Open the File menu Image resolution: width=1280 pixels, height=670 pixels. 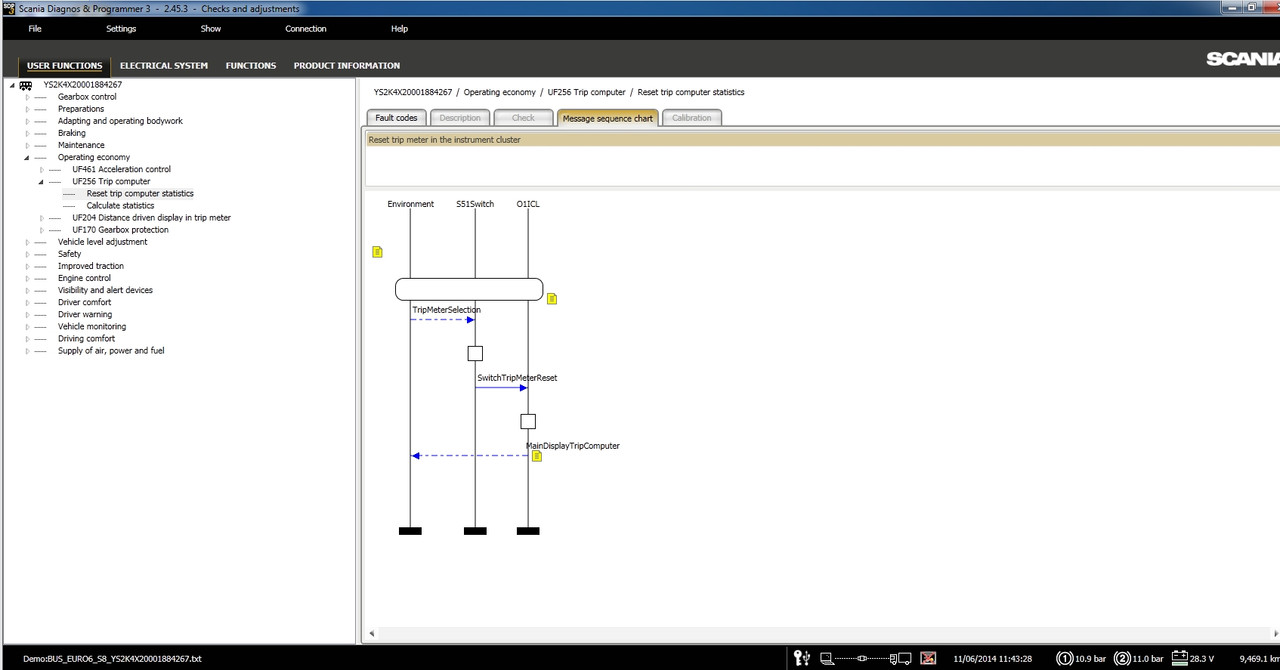click(x=35, y=29)
